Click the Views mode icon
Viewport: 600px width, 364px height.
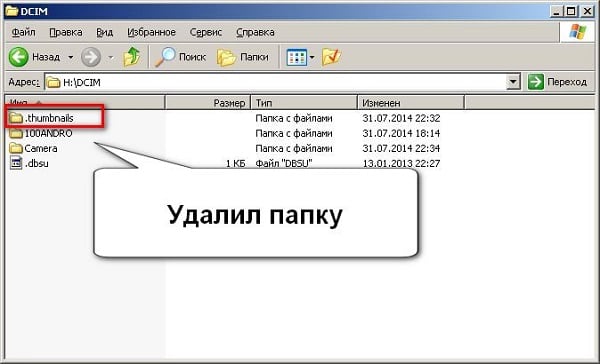click(x=297, y=57)
